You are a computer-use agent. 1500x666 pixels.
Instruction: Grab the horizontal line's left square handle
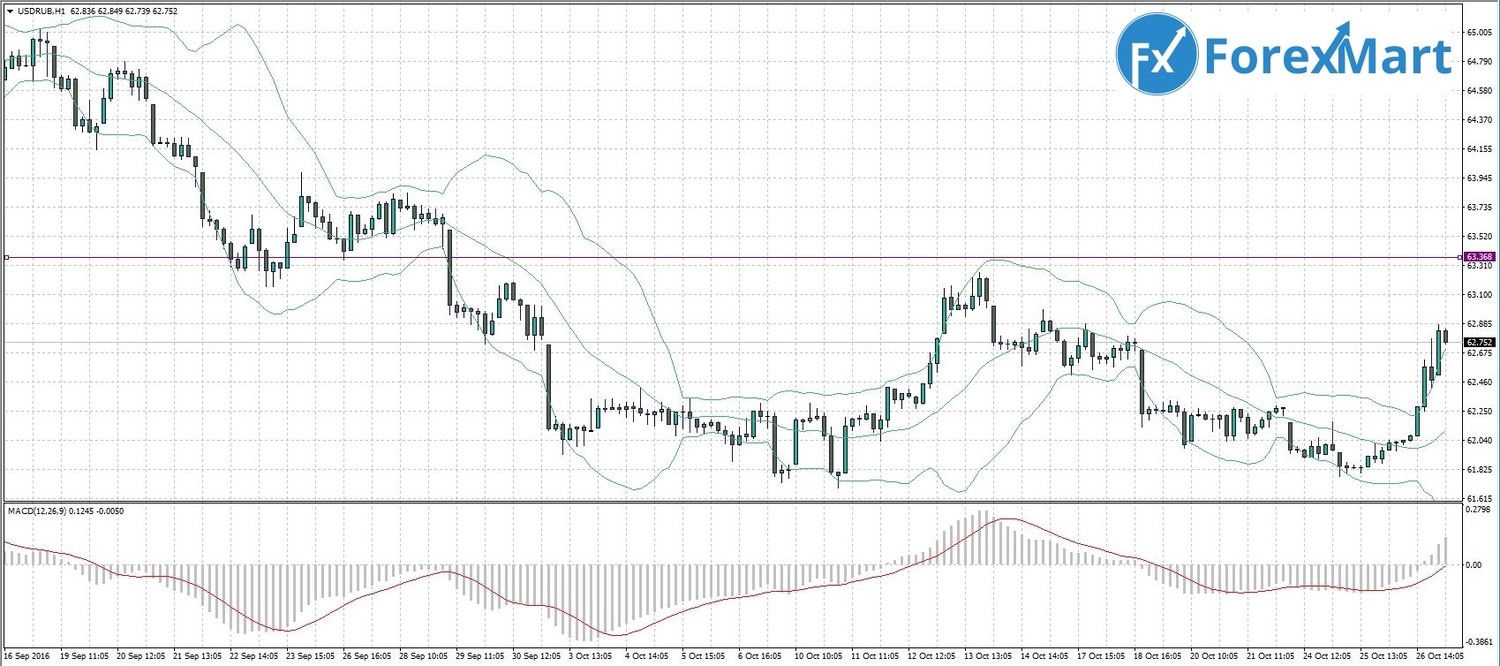click(7, 257)
